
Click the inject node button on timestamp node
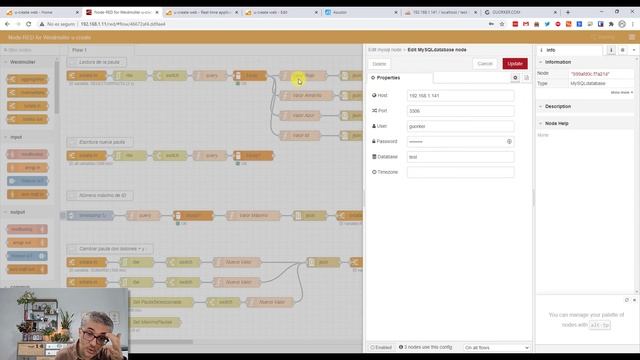[63, 216]
